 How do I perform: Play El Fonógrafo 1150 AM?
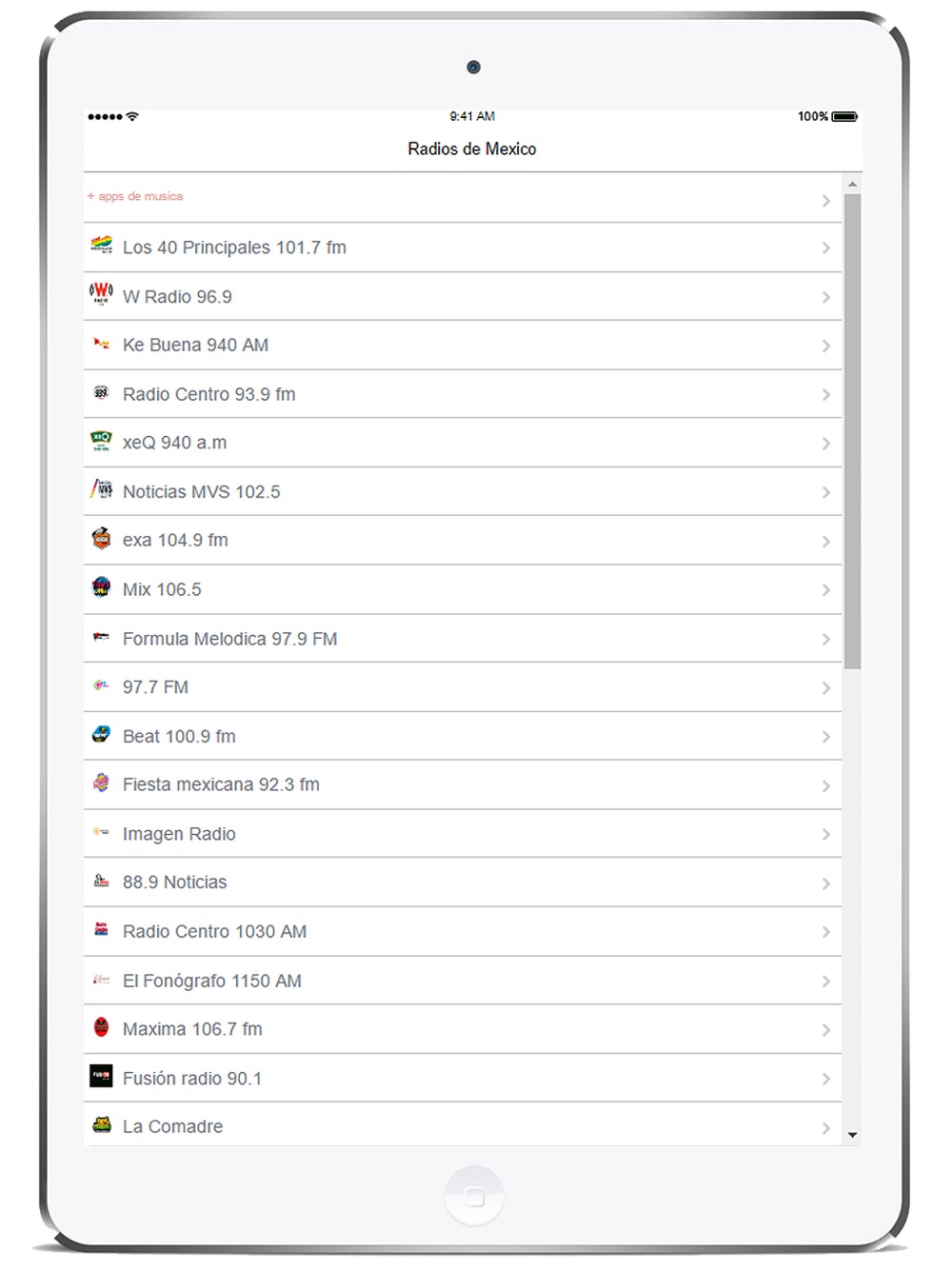coord(463,981)
